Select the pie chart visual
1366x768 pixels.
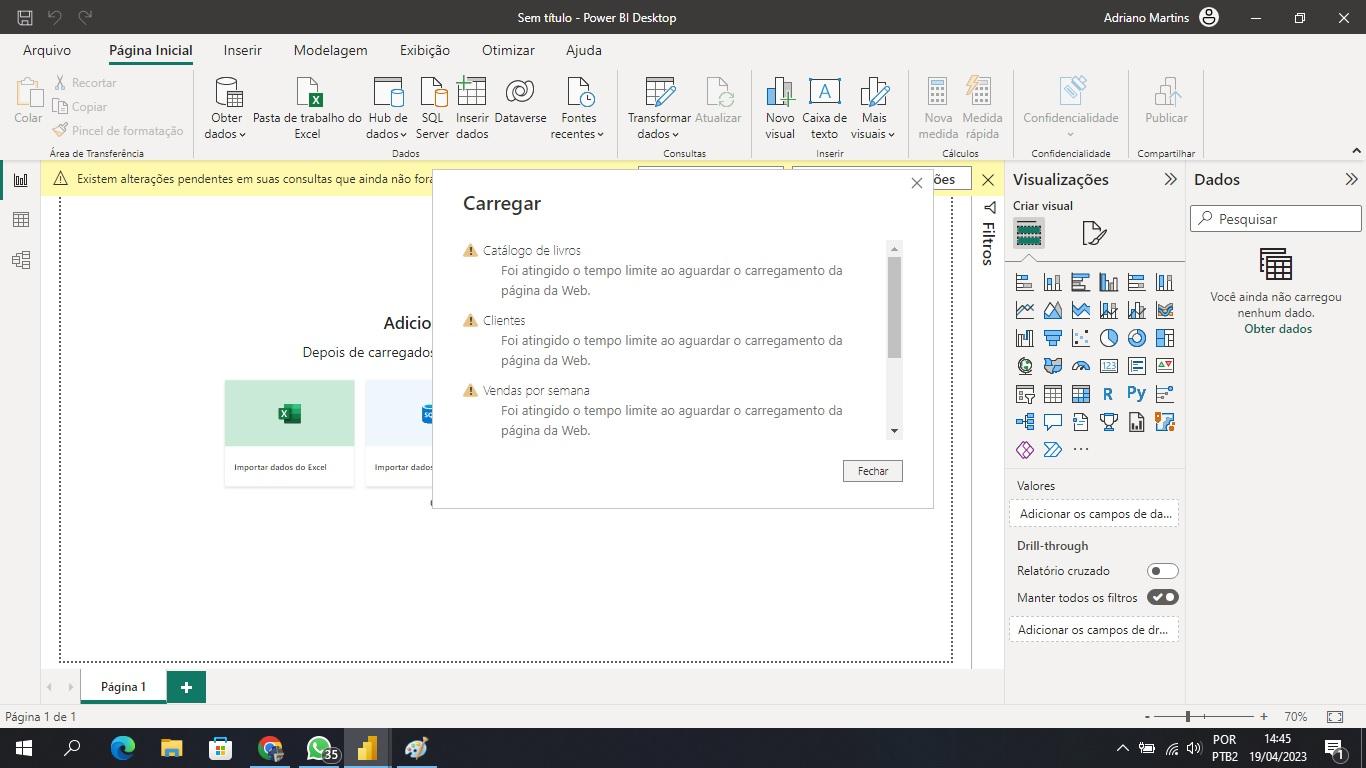(1109, 338)
